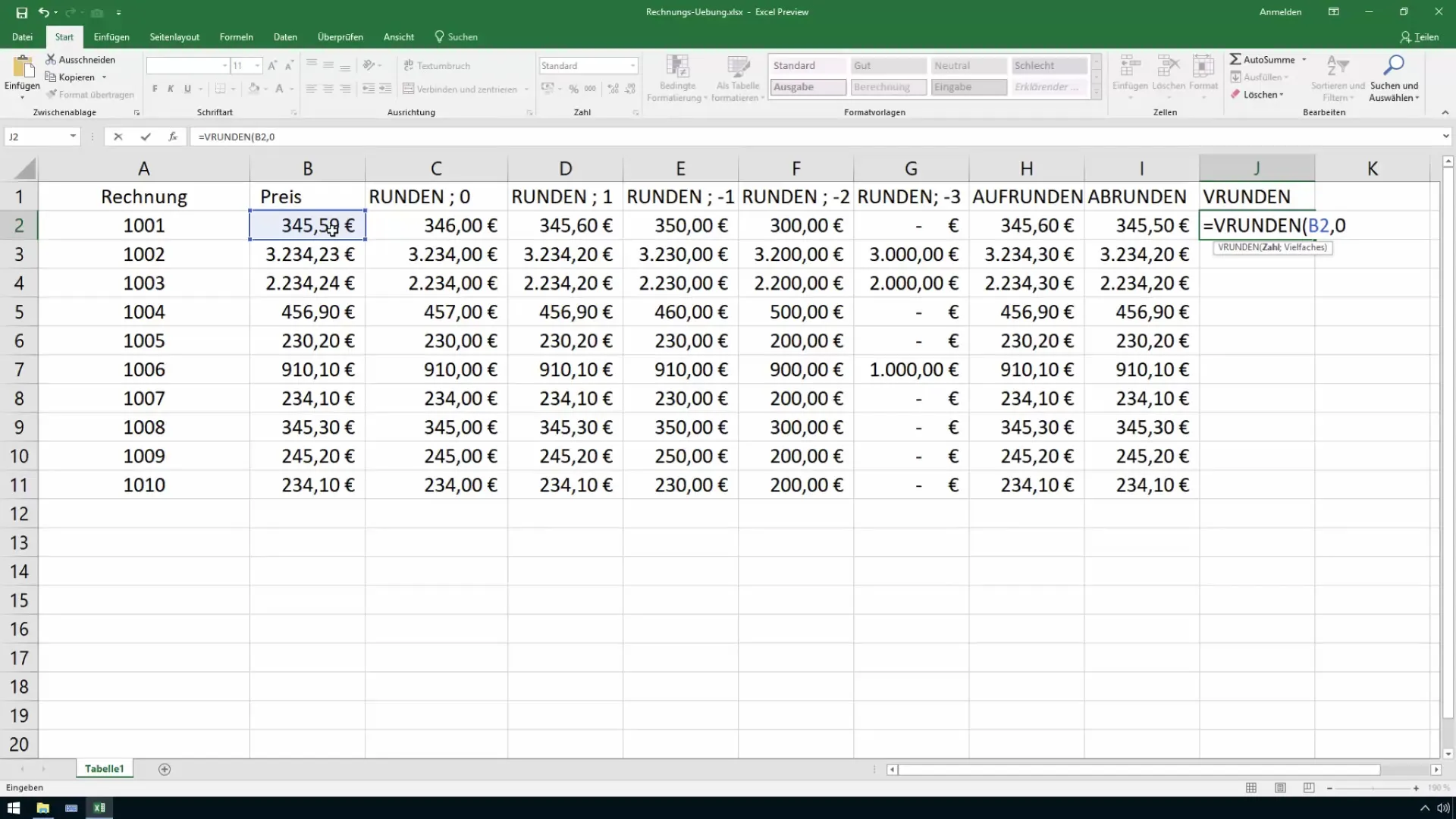This screenshot has height=819, width=1456.
Task: Switch to the Einfügen tab
Action: coord(111,36)
